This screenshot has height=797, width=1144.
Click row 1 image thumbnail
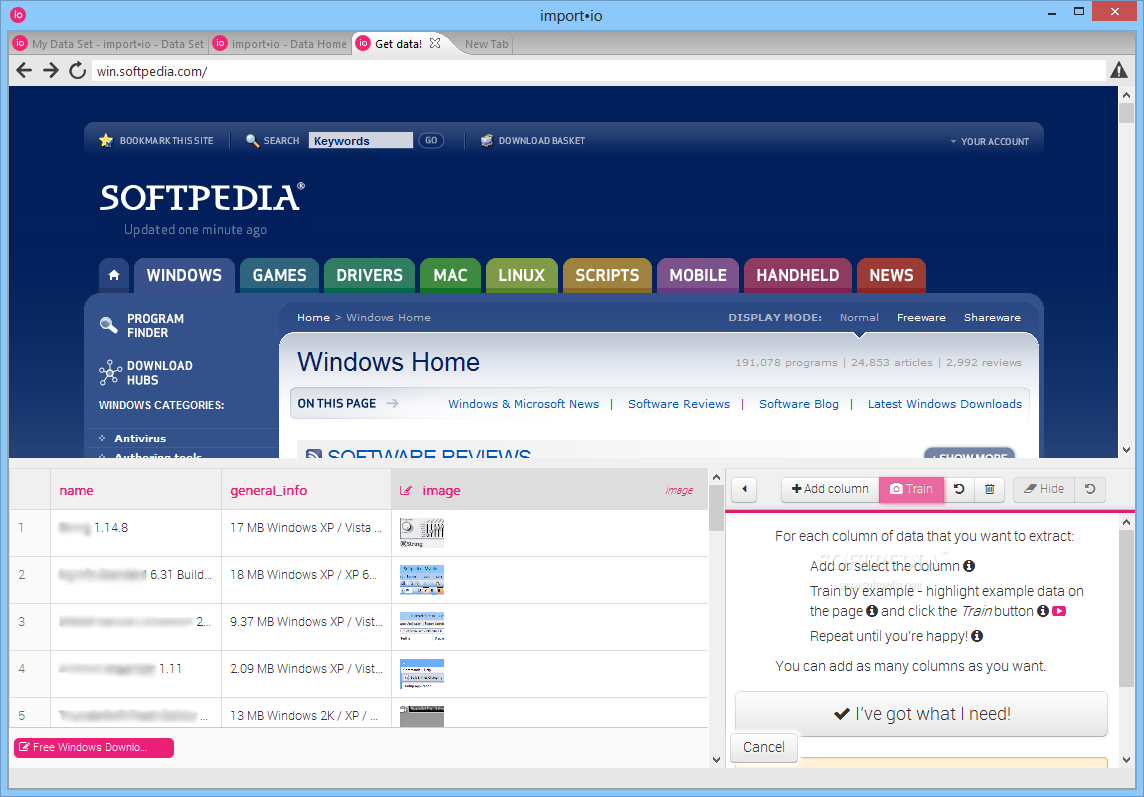pos(422,533)
